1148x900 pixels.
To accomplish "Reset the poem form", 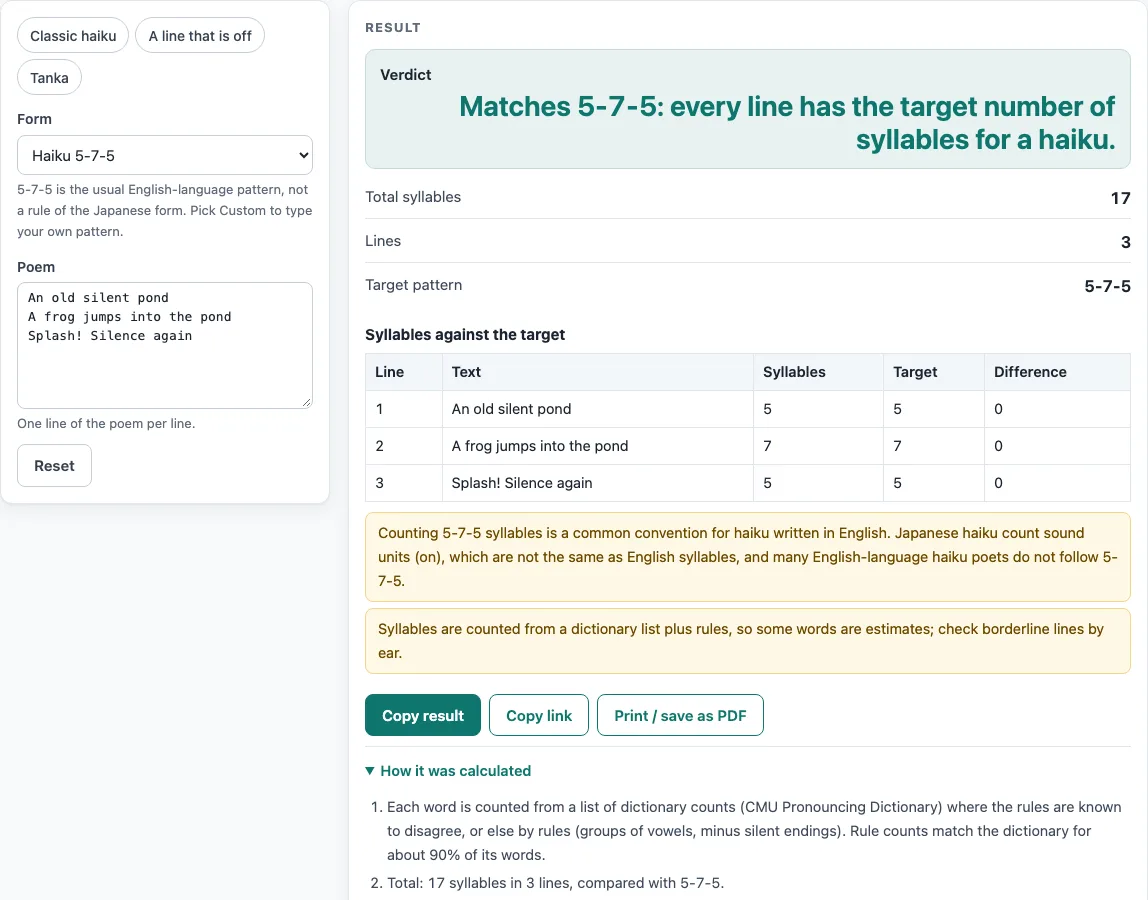I will point(54,466).
